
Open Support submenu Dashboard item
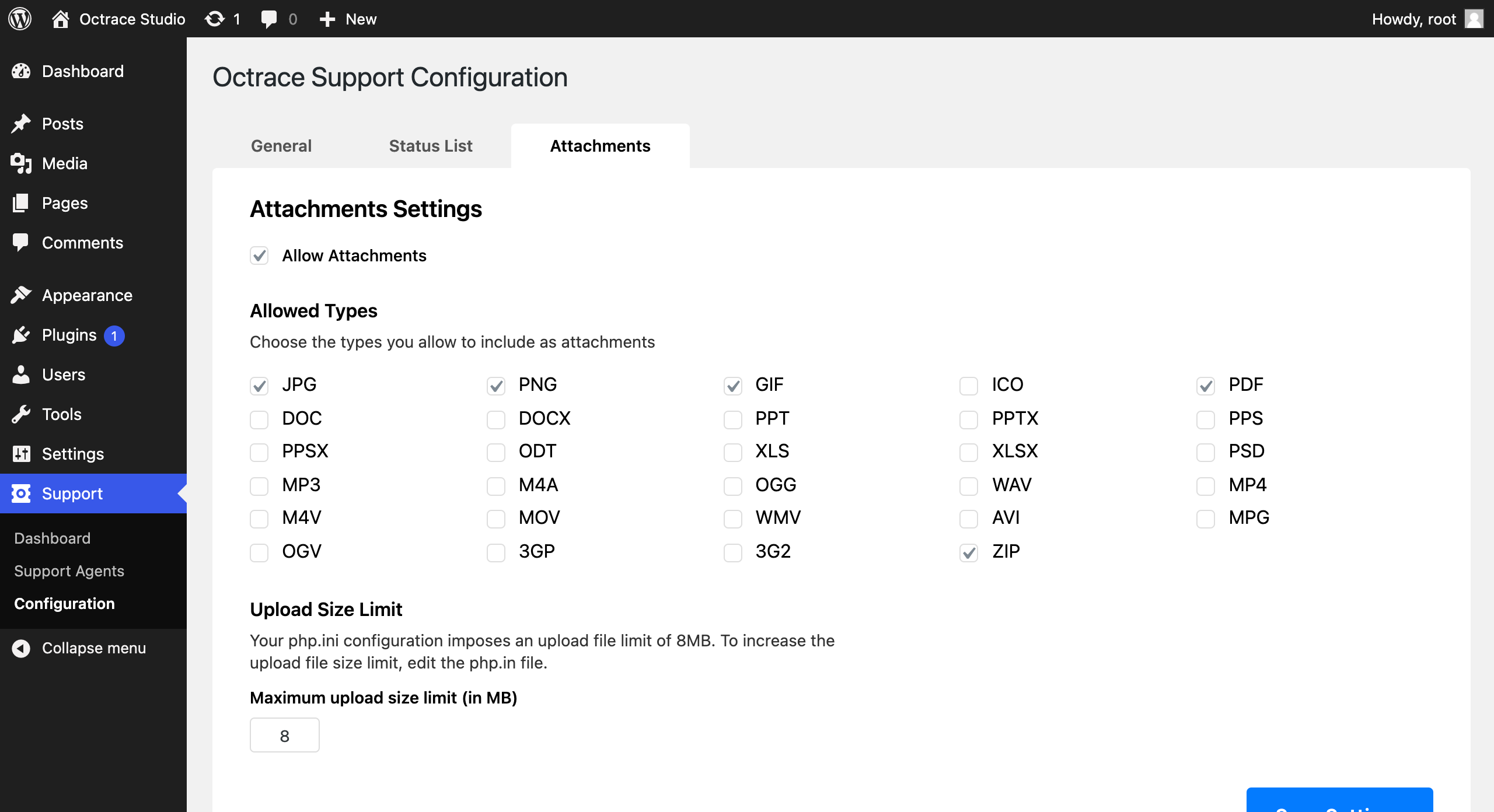tap(52, 538)
